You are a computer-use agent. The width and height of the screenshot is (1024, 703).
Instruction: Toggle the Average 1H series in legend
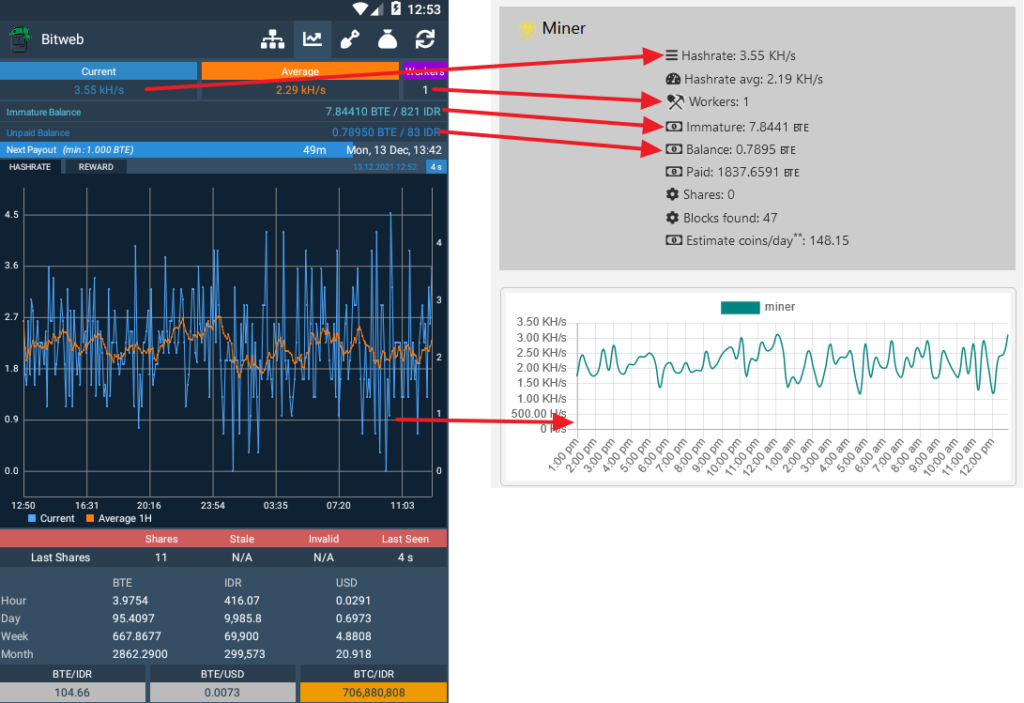click(118, 519)
